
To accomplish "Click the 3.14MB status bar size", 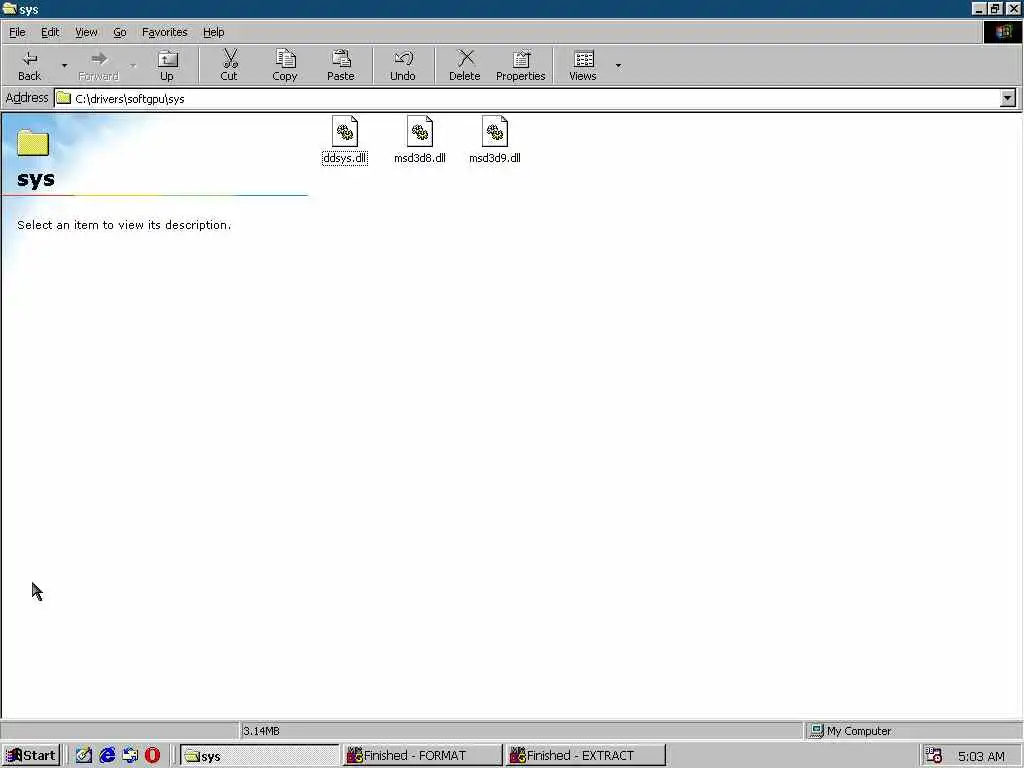I will click(x=261, y=731).
